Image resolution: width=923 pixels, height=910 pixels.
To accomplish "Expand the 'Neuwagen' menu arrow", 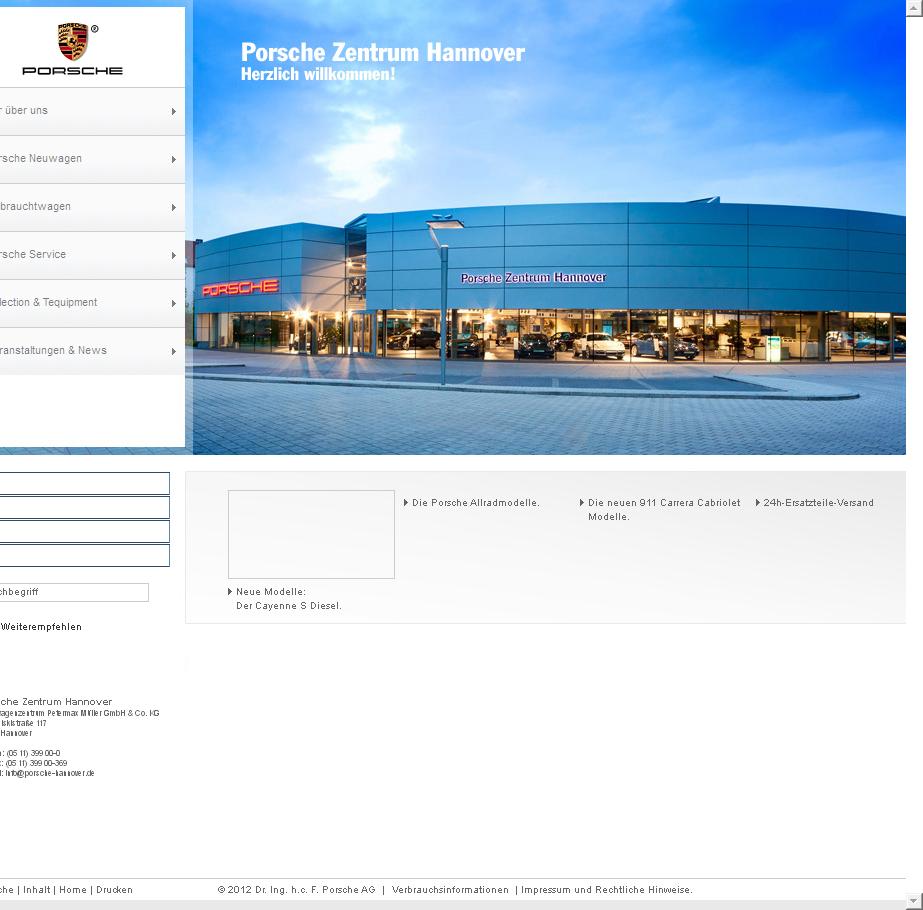I will click(174, 160).
